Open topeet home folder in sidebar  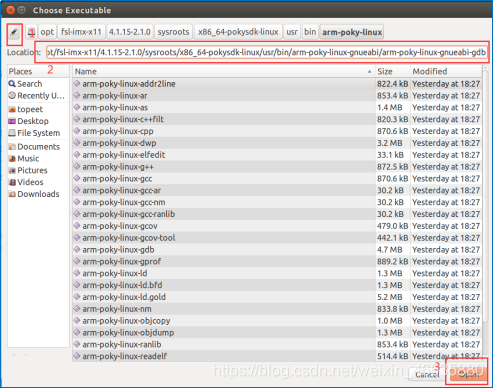(26, 109)
